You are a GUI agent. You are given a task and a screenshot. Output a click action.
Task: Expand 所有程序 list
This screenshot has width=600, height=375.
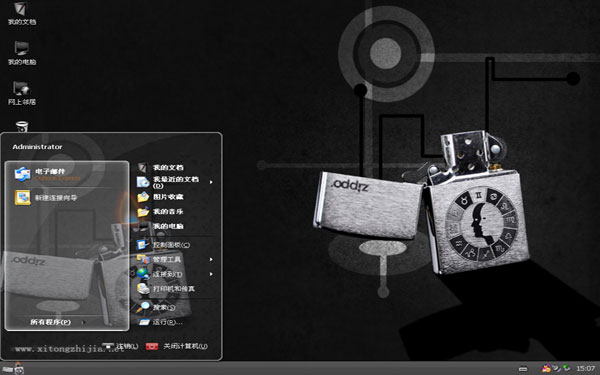click(57, 322)
